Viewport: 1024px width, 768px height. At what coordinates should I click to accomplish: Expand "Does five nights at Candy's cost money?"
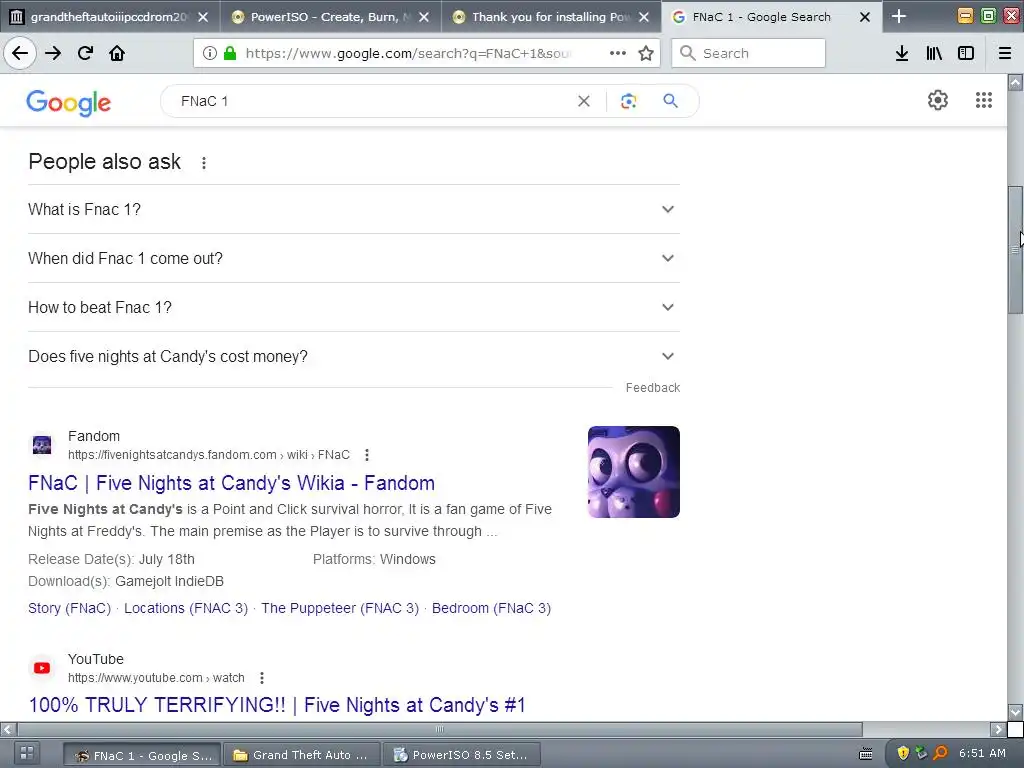pos(353,356)
